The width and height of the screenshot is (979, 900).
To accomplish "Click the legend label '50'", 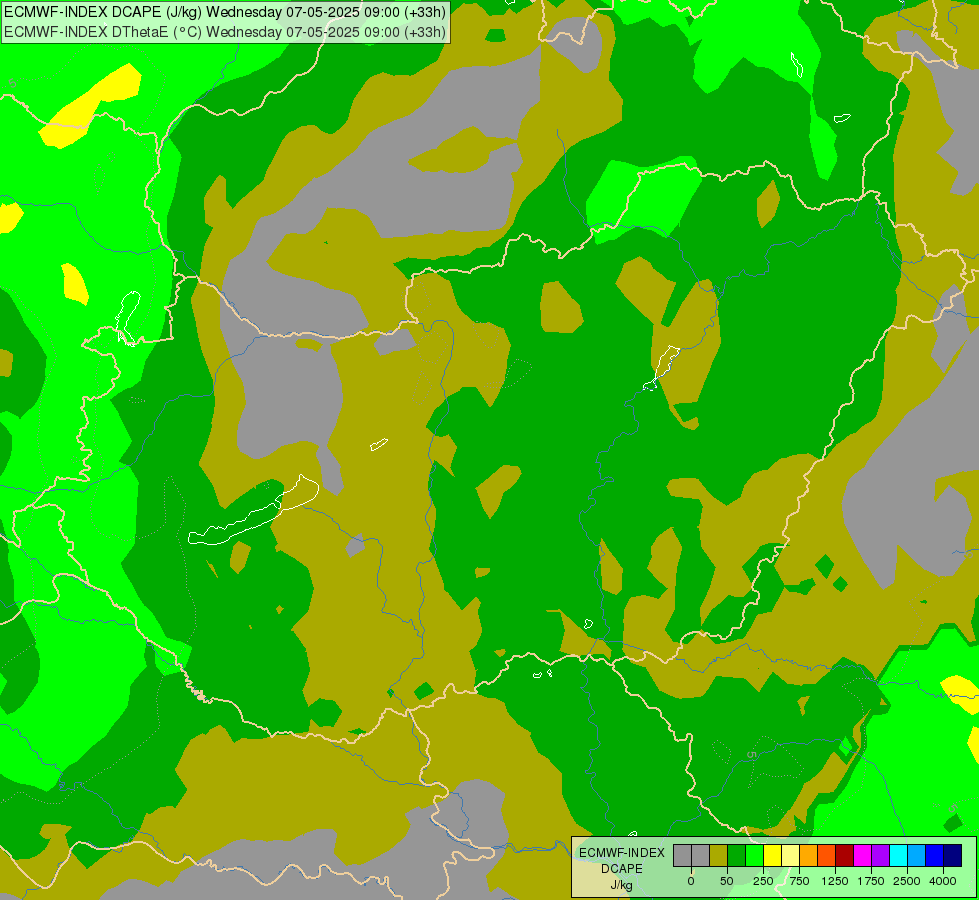I will coord(727,881).
